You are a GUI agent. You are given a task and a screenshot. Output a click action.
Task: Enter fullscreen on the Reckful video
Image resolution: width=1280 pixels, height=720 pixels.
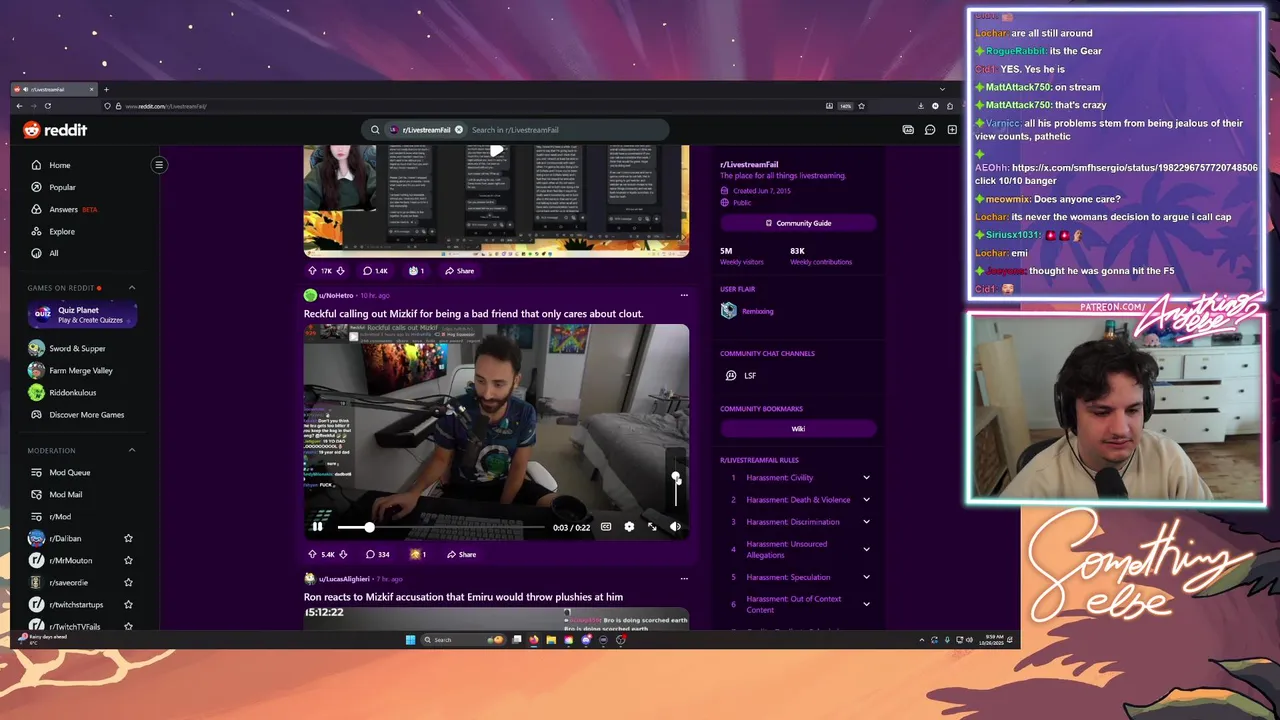pyautogui.click(x=652, y=527)
